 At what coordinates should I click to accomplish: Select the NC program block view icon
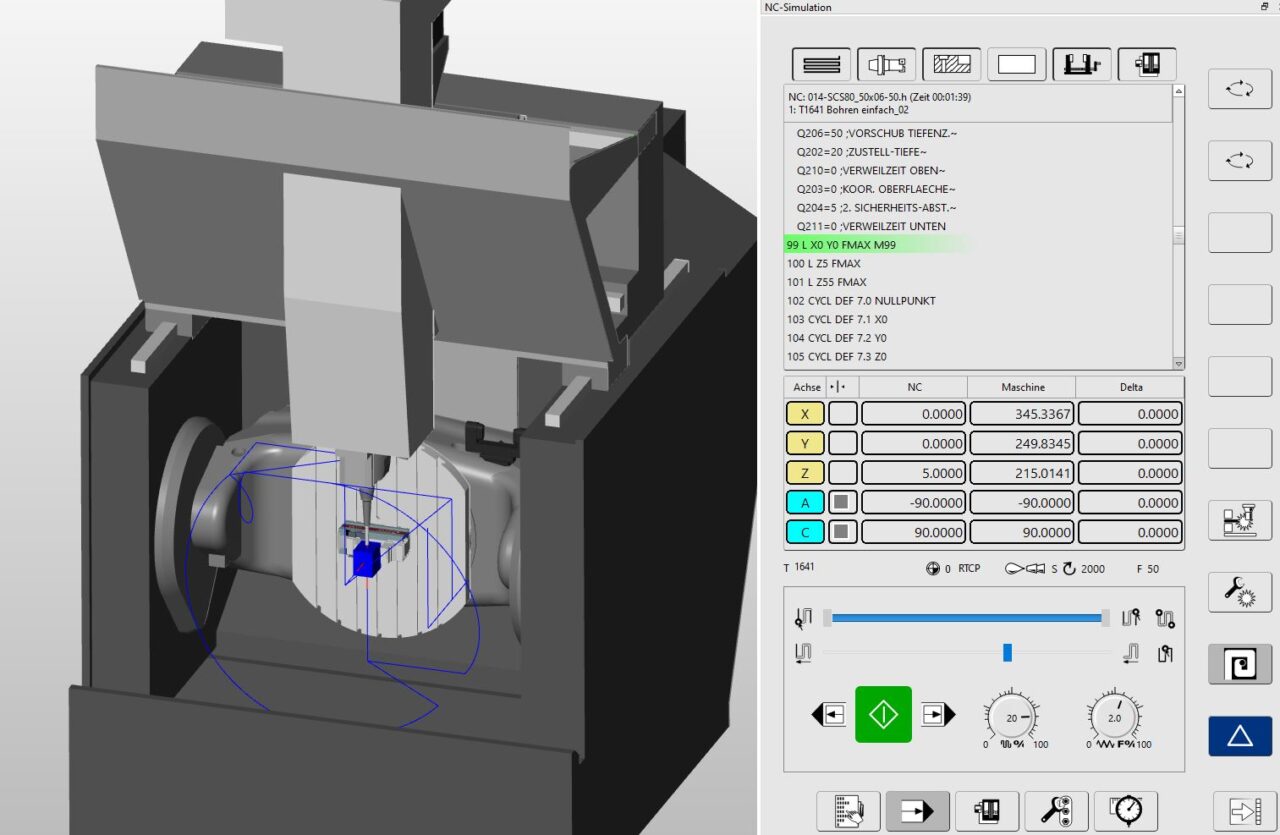click(820, 64)
